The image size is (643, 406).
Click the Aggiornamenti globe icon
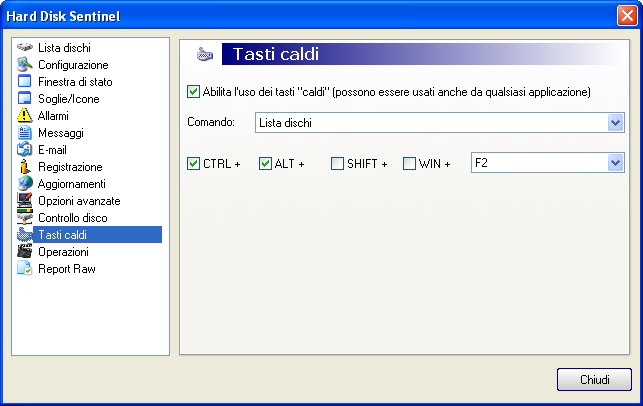[25, 184]
